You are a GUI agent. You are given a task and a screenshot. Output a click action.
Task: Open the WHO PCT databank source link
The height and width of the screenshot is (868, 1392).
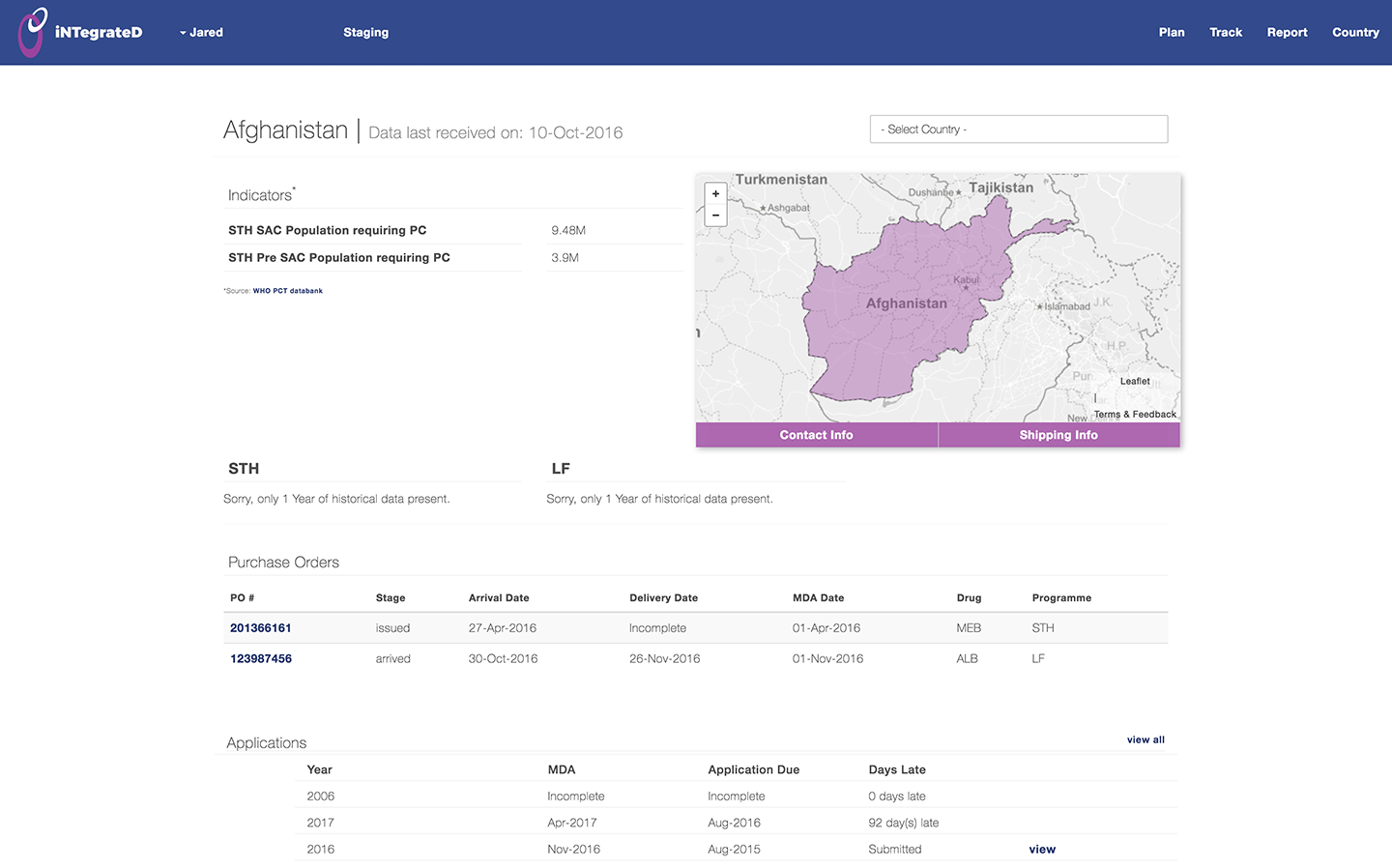click(x=288, y=291)
